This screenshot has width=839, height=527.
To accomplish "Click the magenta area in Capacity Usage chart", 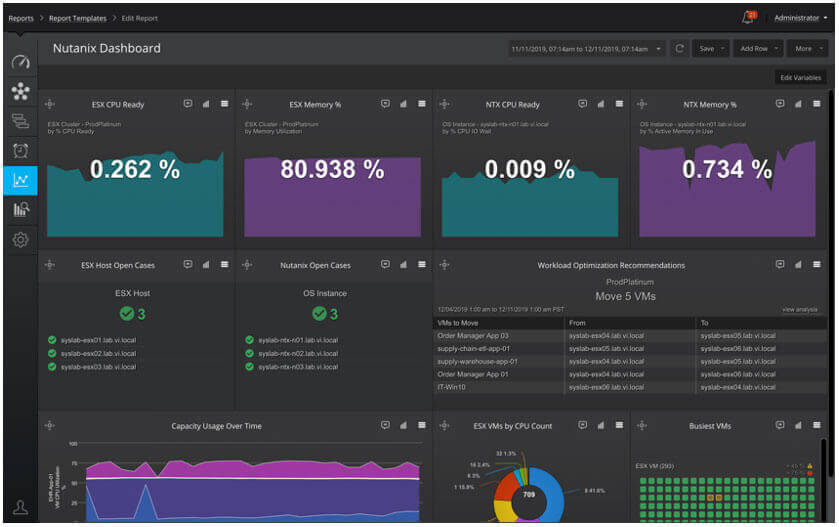I will coord(251,469).
